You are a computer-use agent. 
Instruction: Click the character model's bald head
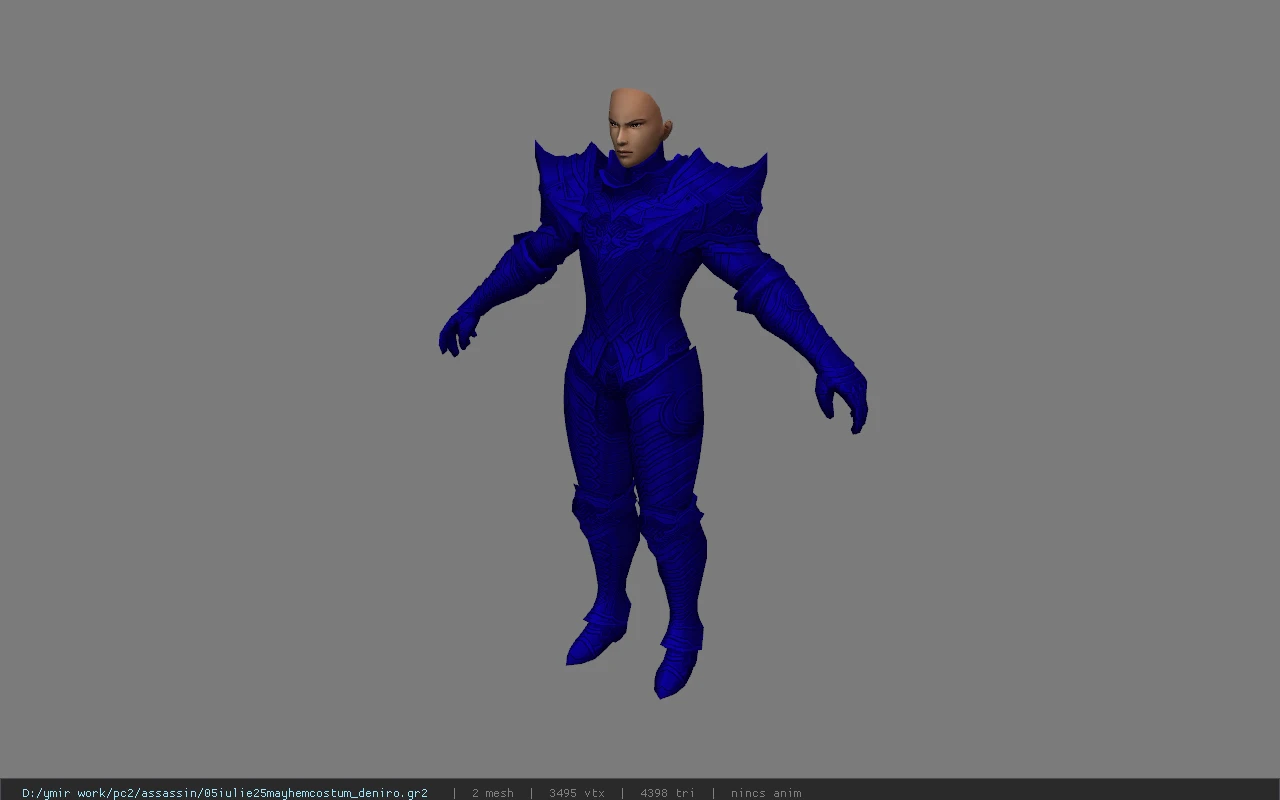[x=636, y=125]
